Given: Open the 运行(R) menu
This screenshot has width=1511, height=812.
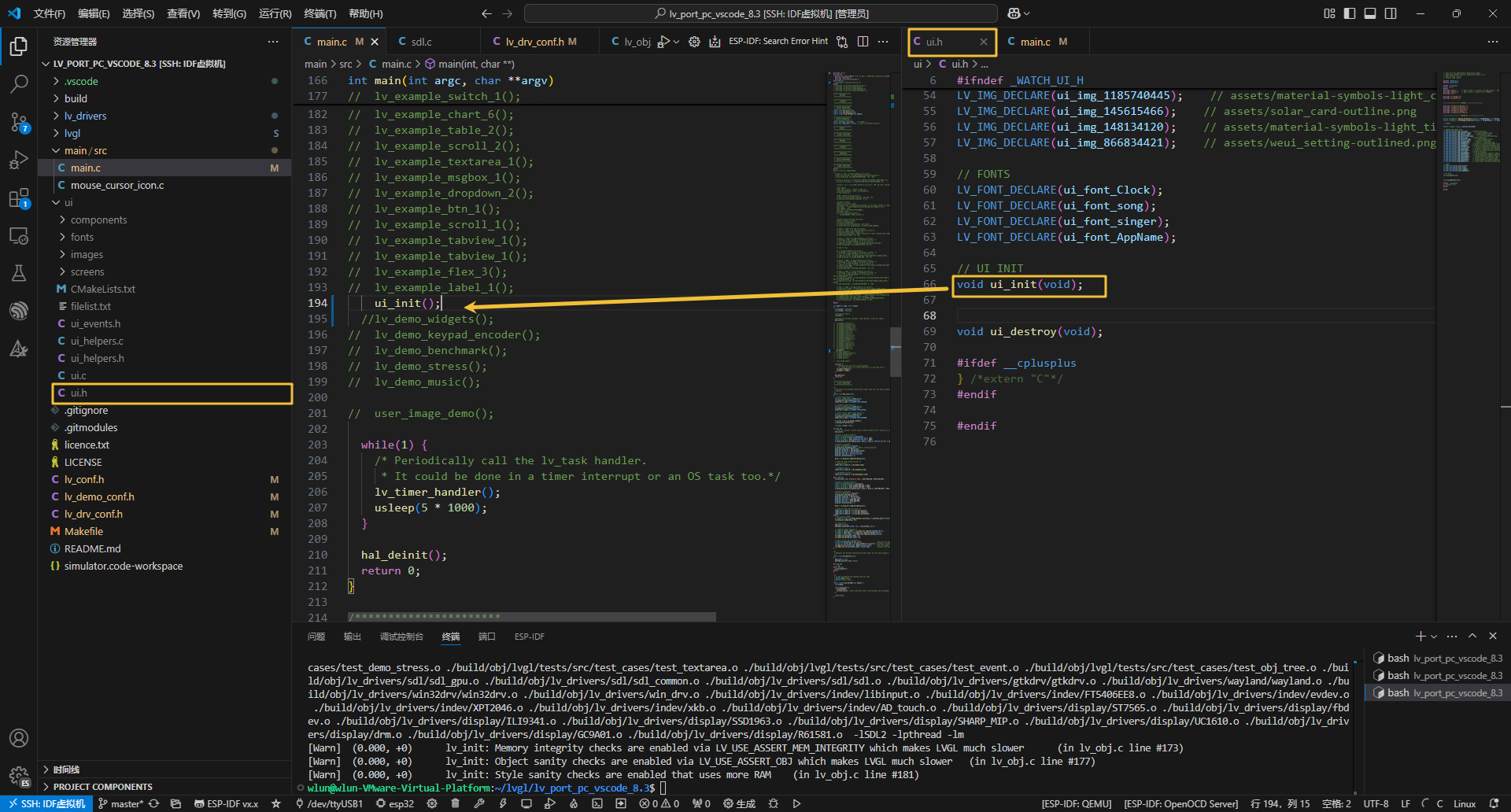Looking at the screenshot, I should (275, 13).
